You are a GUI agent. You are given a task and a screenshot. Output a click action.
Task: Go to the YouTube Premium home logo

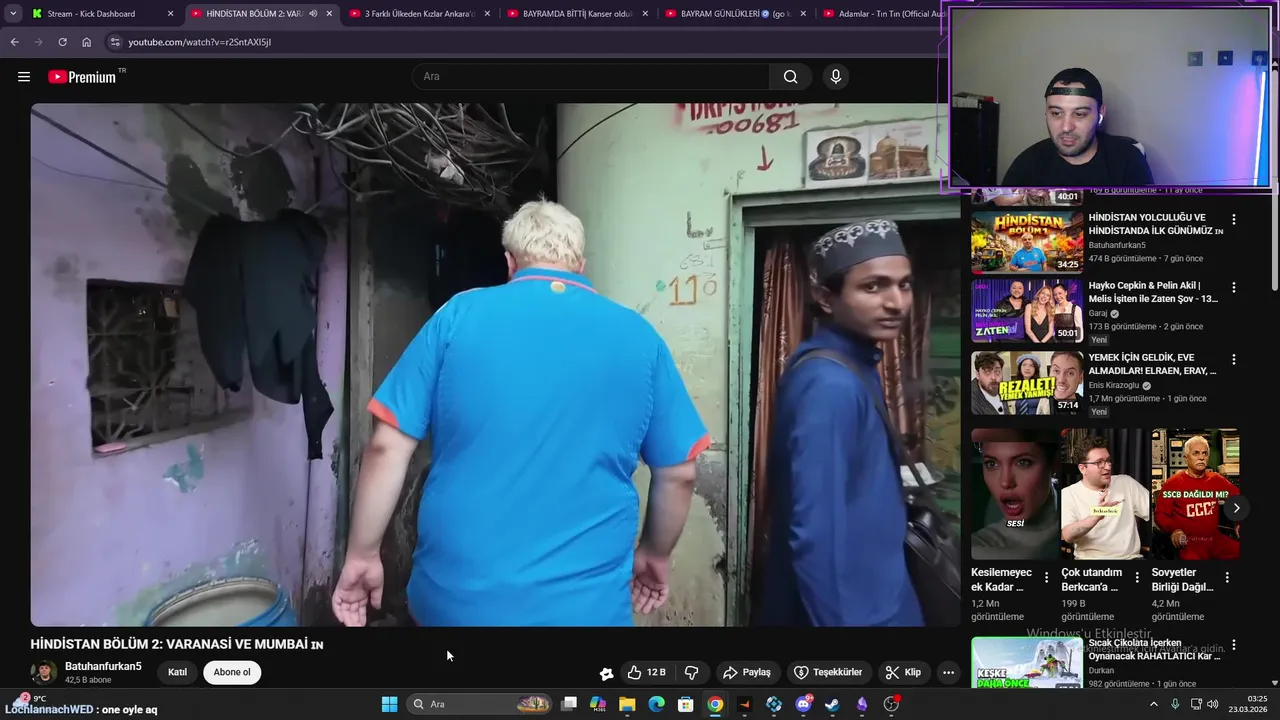(83, 77)
